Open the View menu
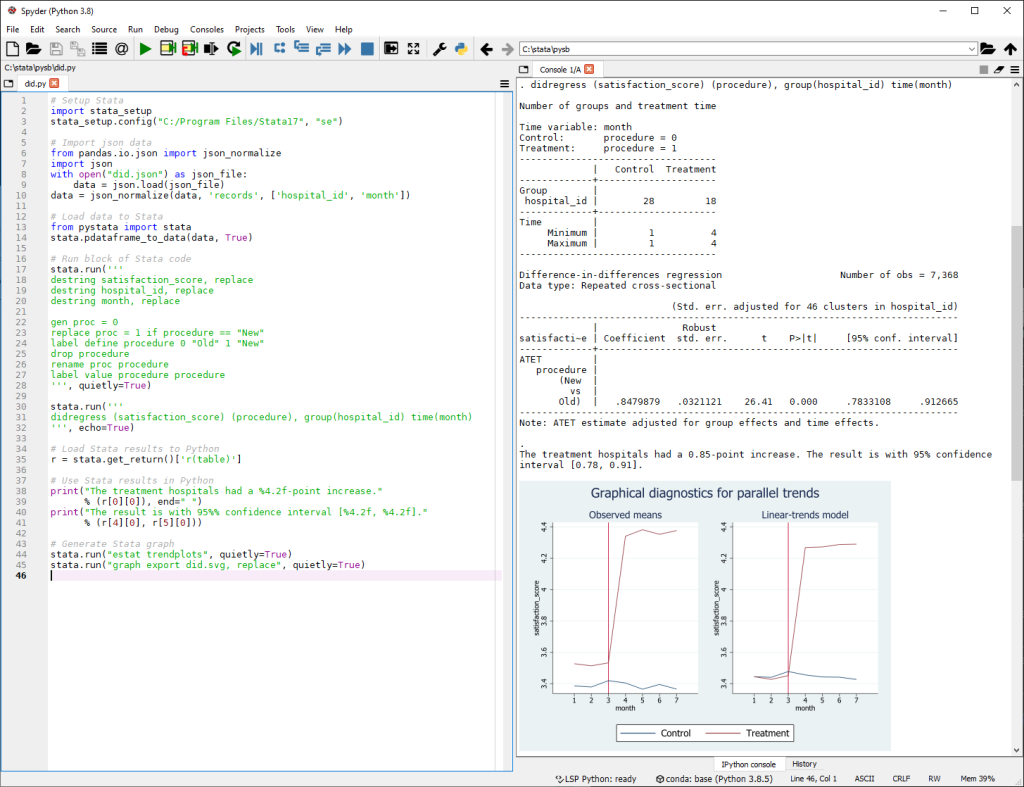The height and width of the screenshot is (787, 1024). (315, 29)
